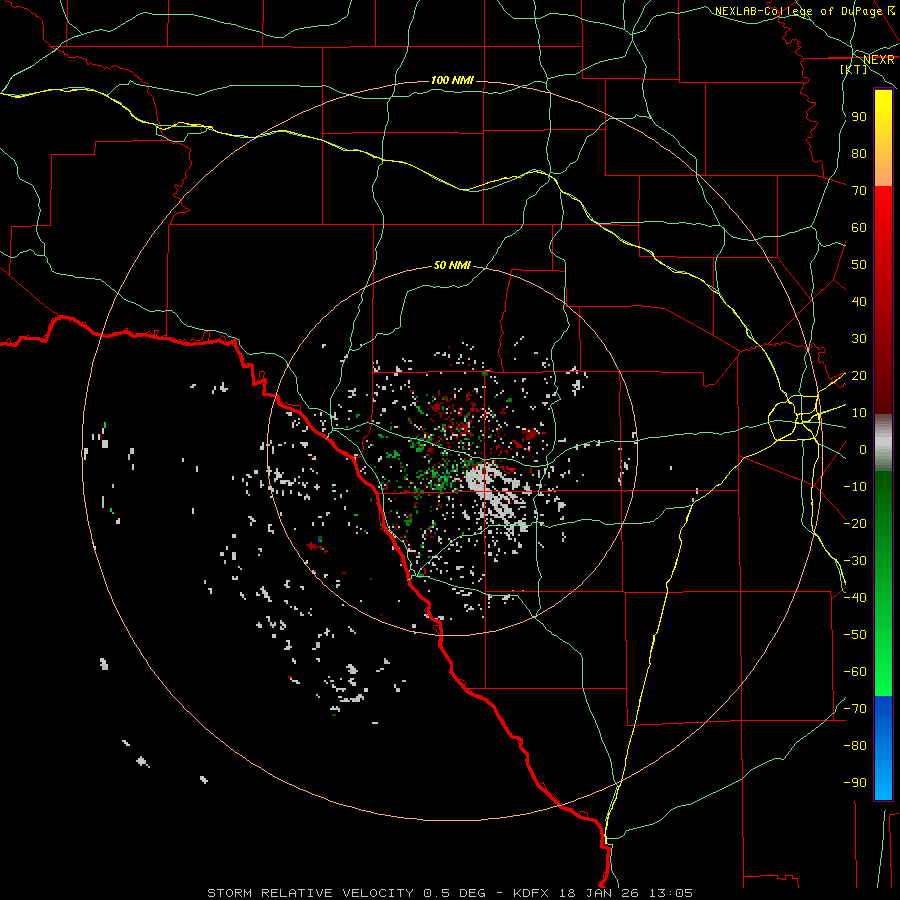Click the 0.5 DEG elevation text

(455, 893)
